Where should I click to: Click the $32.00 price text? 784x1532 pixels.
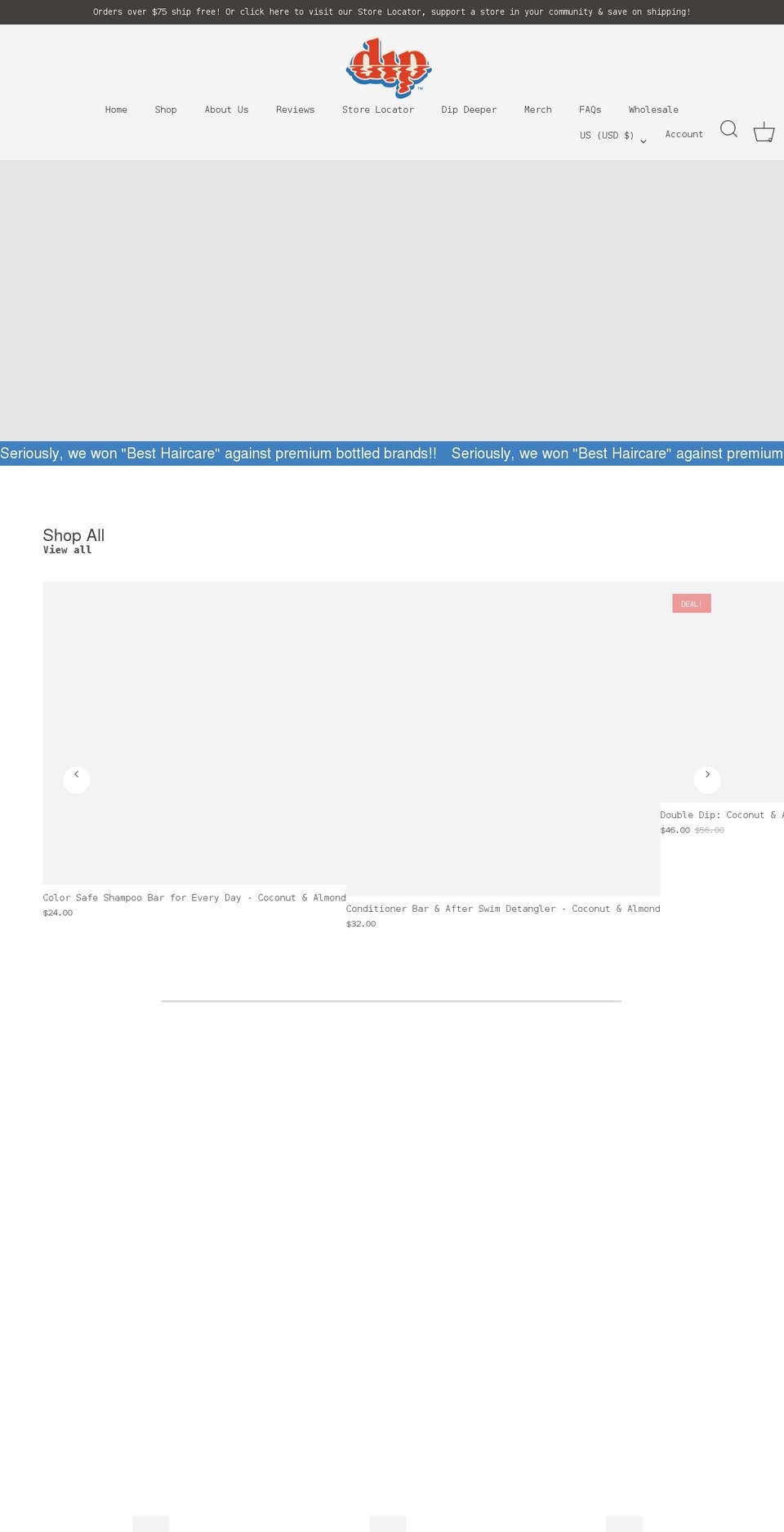click(x=361, y=923)
